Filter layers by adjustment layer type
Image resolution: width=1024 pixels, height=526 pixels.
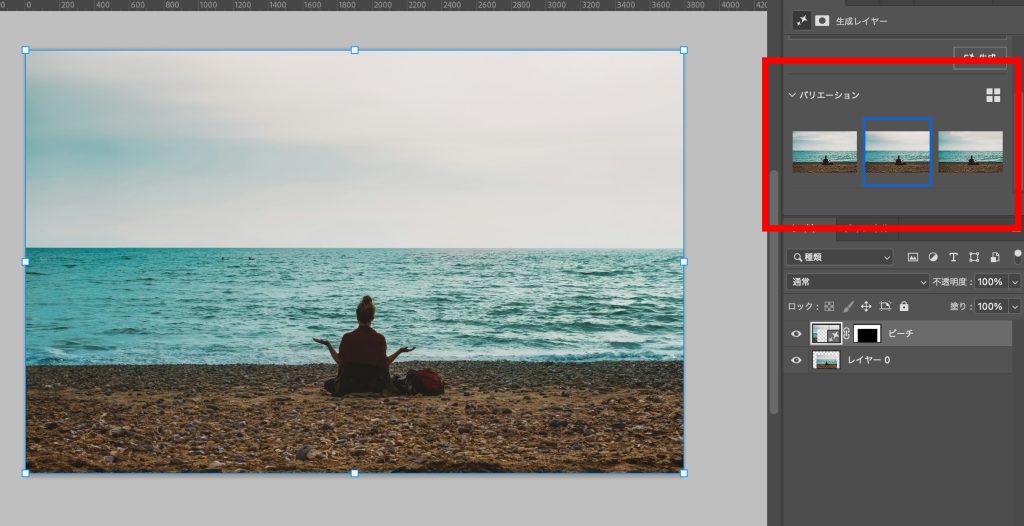[x=933, y=257]
